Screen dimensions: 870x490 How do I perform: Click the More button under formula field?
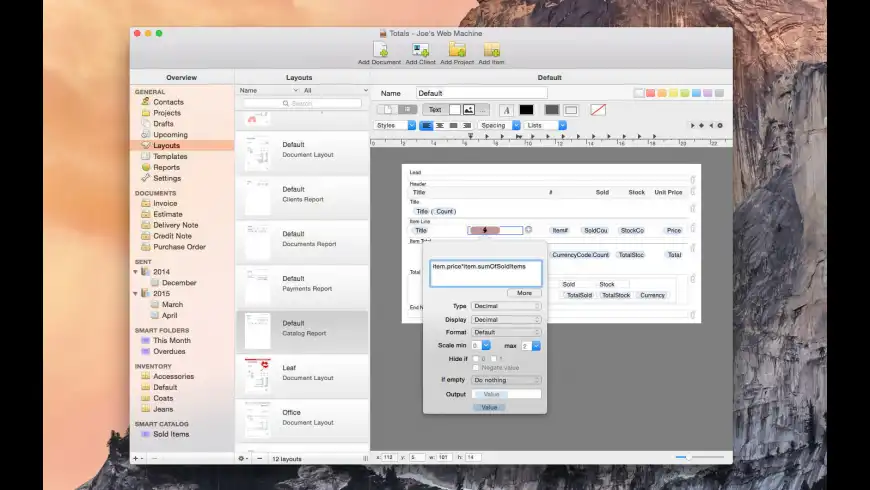tap(524, 293)
